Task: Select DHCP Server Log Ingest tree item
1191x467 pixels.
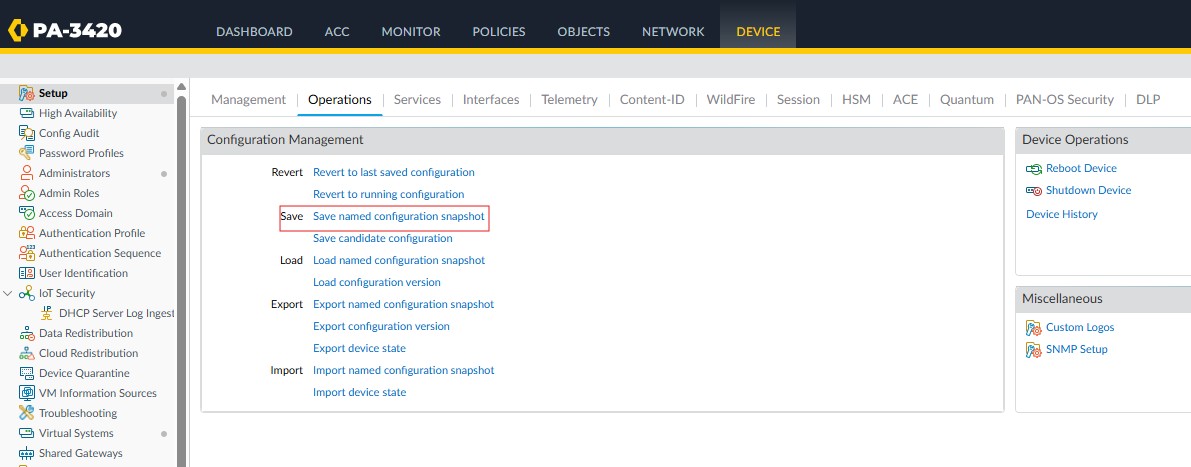Action: point(116,313)
